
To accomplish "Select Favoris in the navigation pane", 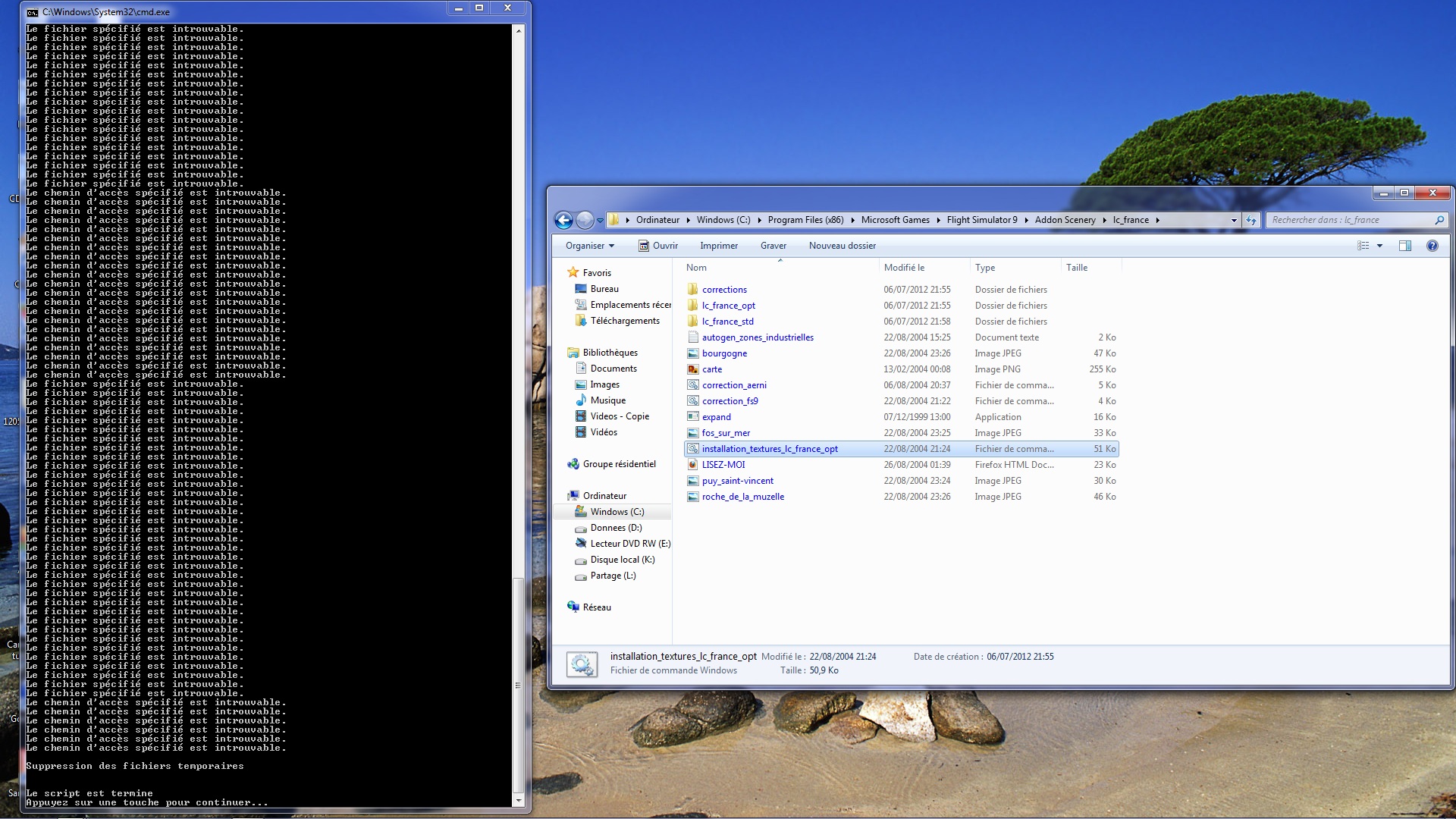I will [x=597, y=273].
